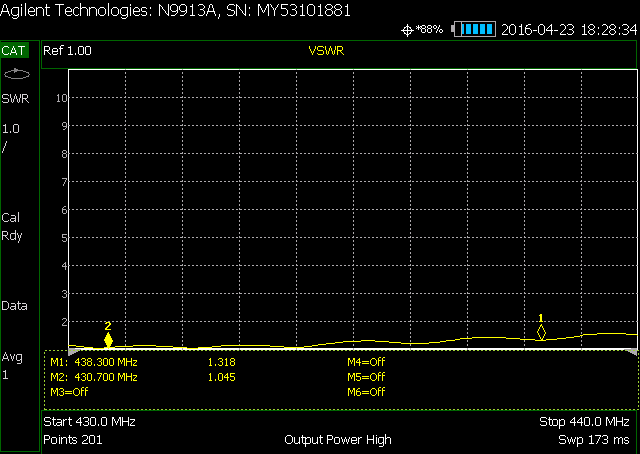Screen dimensions: 640x454
Task: Select marker 1 diamond on the trace
Action: point(541,332)
